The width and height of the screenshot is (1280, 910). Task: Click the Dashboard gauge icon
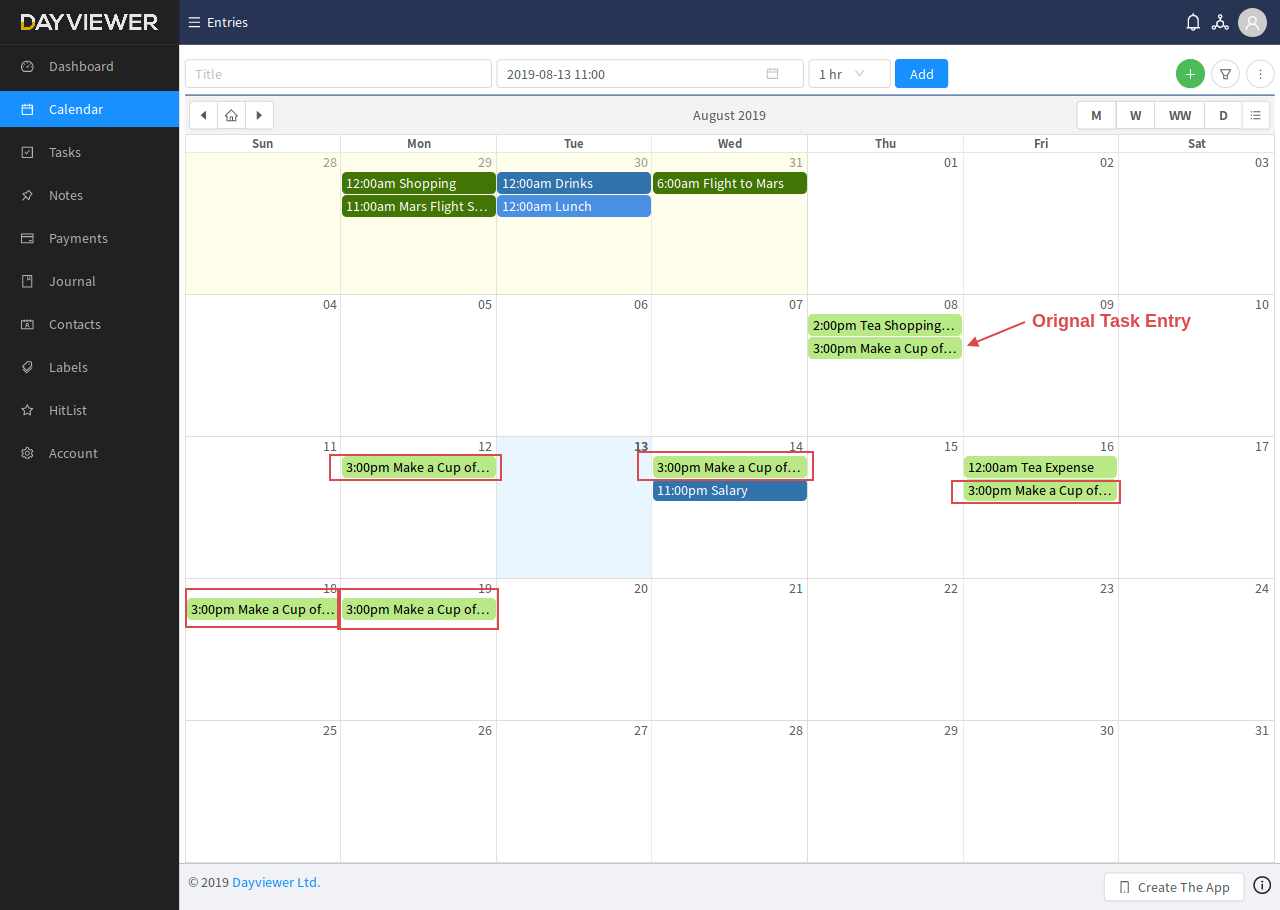(x=28, y=66)
